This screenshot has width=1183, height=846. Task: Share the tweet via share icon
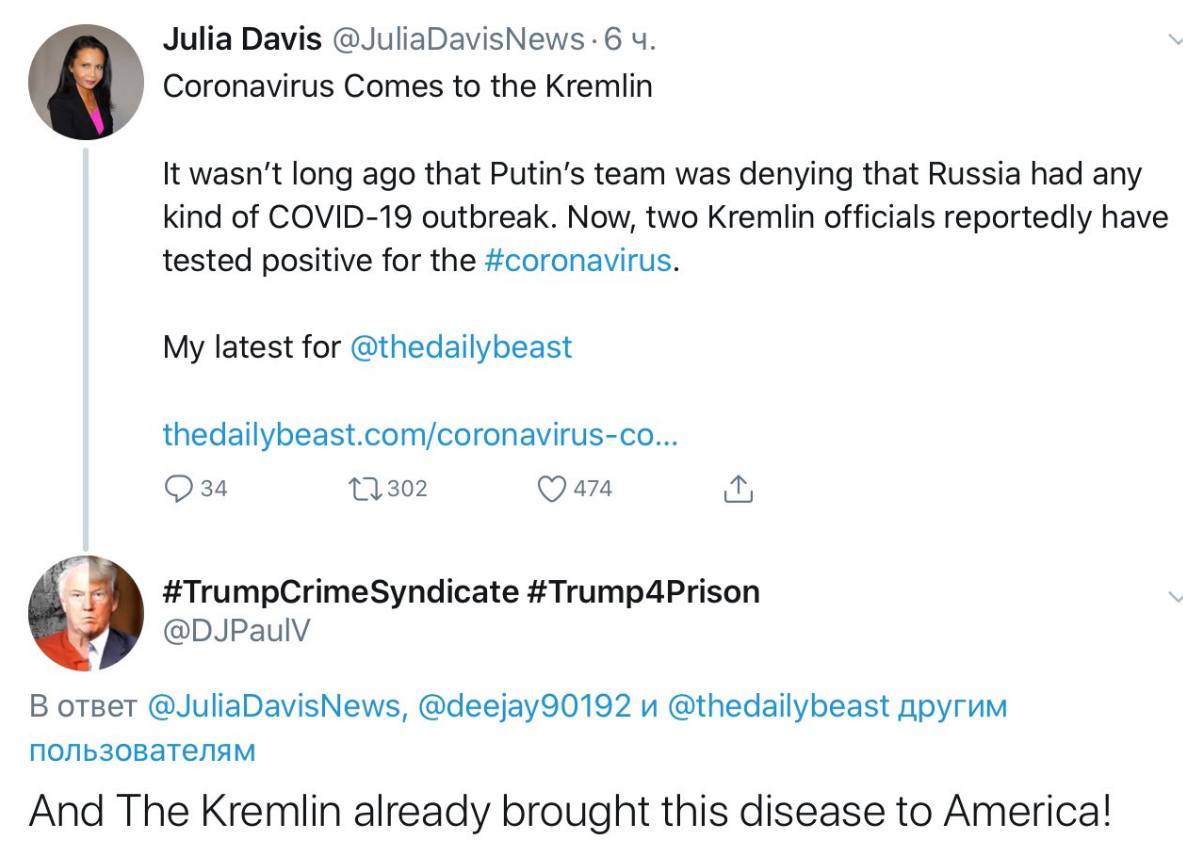pyautogui.click(x=737, y=488)
